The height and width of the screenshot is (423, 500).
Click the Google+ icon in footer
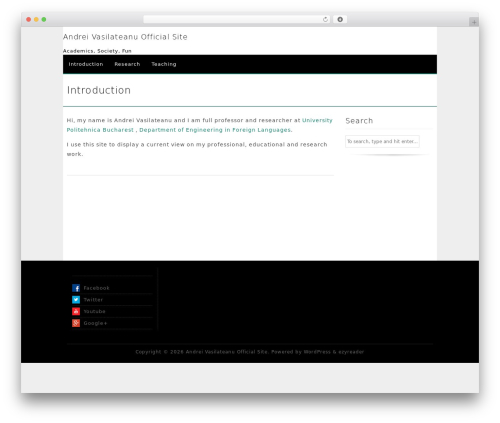76,323
